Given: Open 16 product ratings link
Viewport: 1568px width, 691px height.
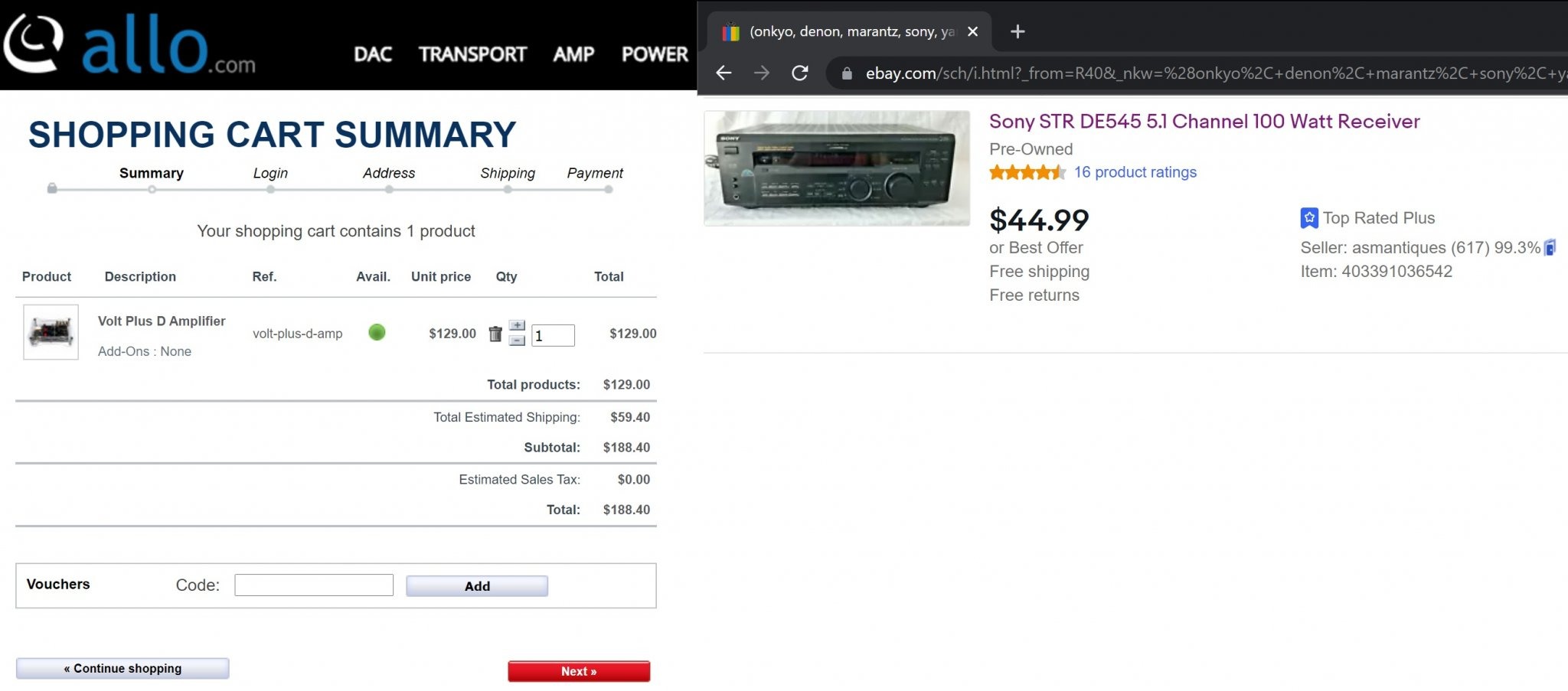Looking at the screenshot, I should tap(1135, 172).
